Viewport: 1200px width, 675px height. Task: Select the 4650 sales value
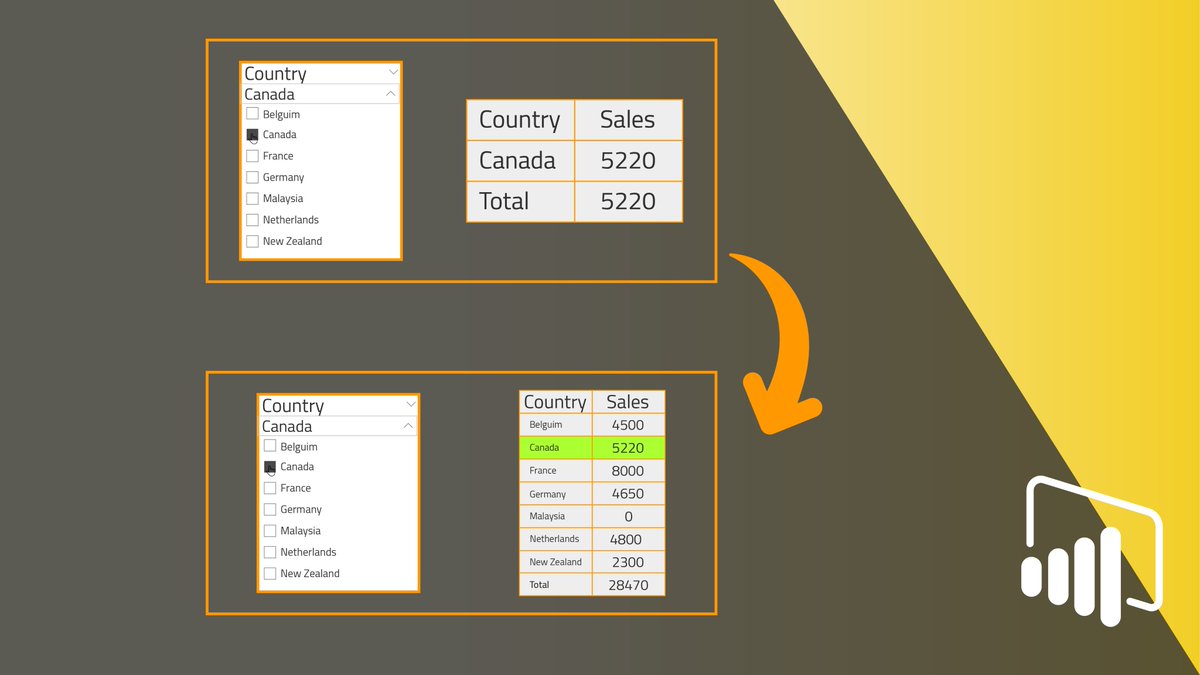click(628, 494)
